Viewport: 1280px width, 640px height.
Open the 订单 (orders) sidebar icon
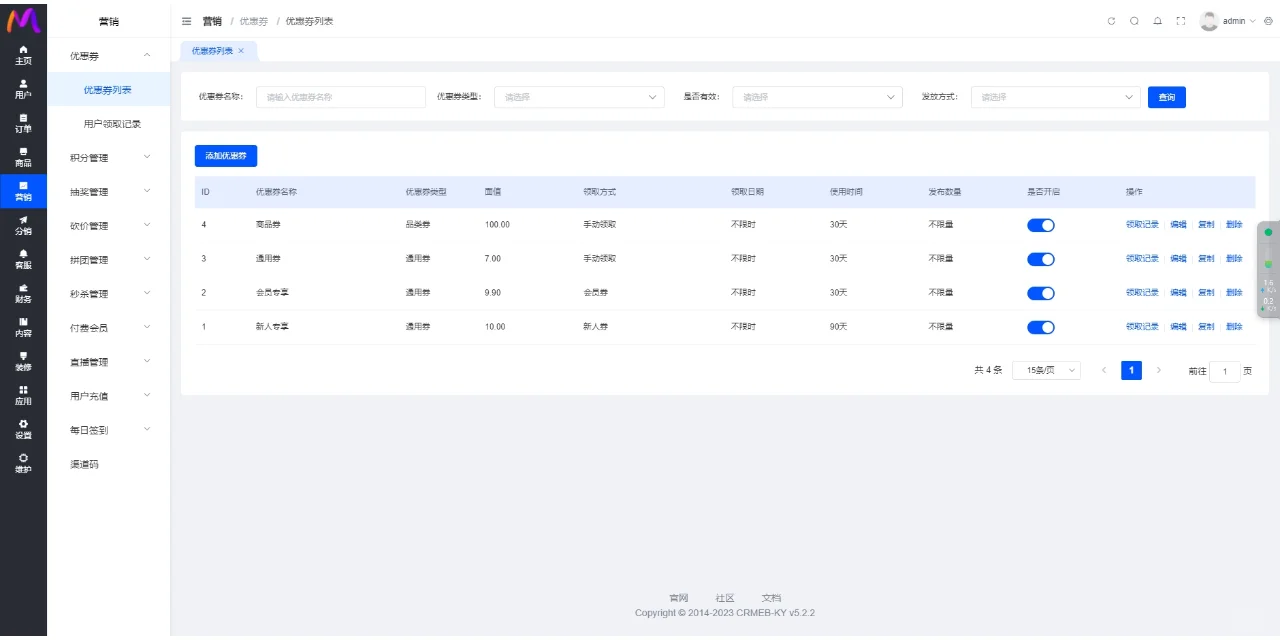pos(23,123)
